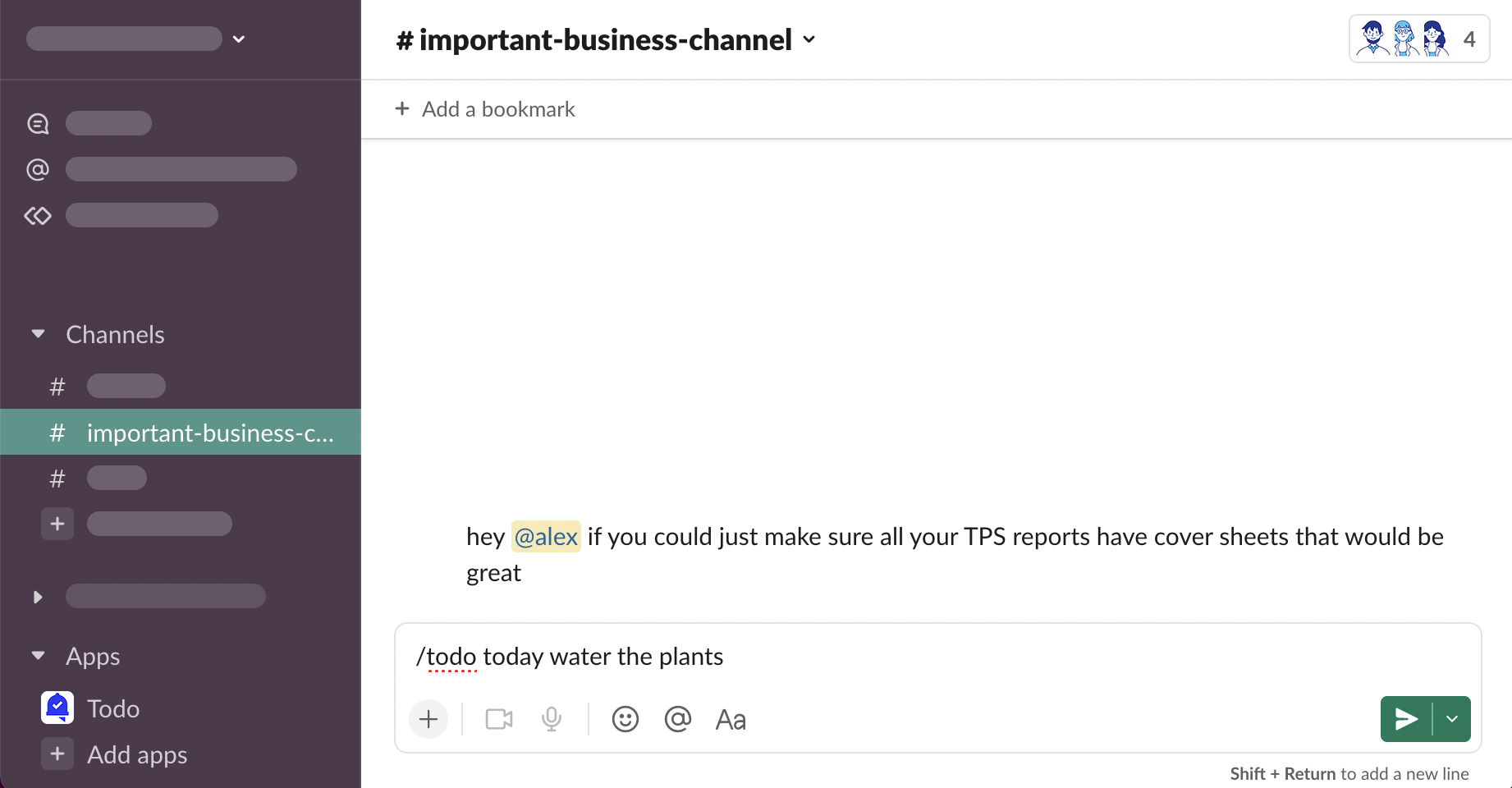Open the plus attachment menu in composer

tap(428, 719)
